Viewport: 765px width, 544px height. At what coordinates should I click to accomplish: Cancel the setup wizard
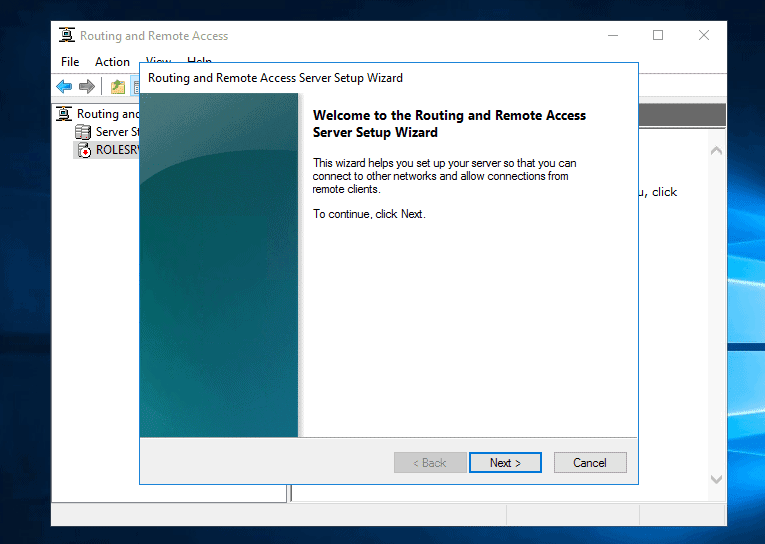point(590,463)
